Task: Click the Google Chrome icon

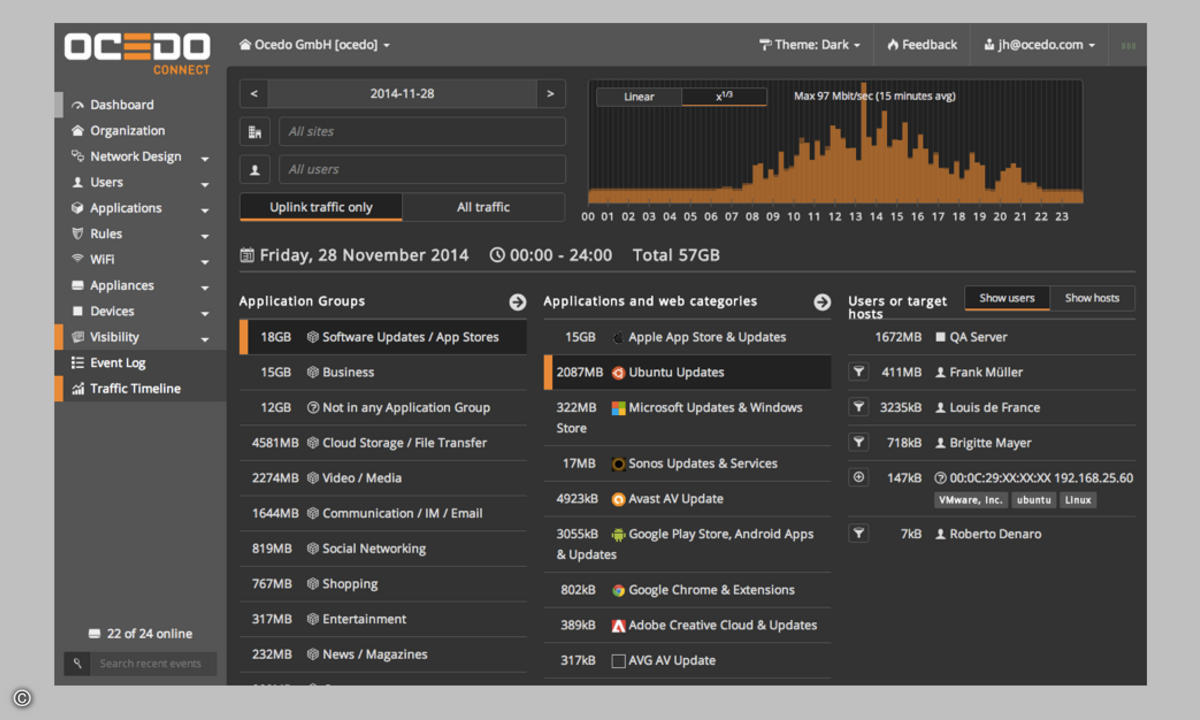Action: (x=618, y=591)
